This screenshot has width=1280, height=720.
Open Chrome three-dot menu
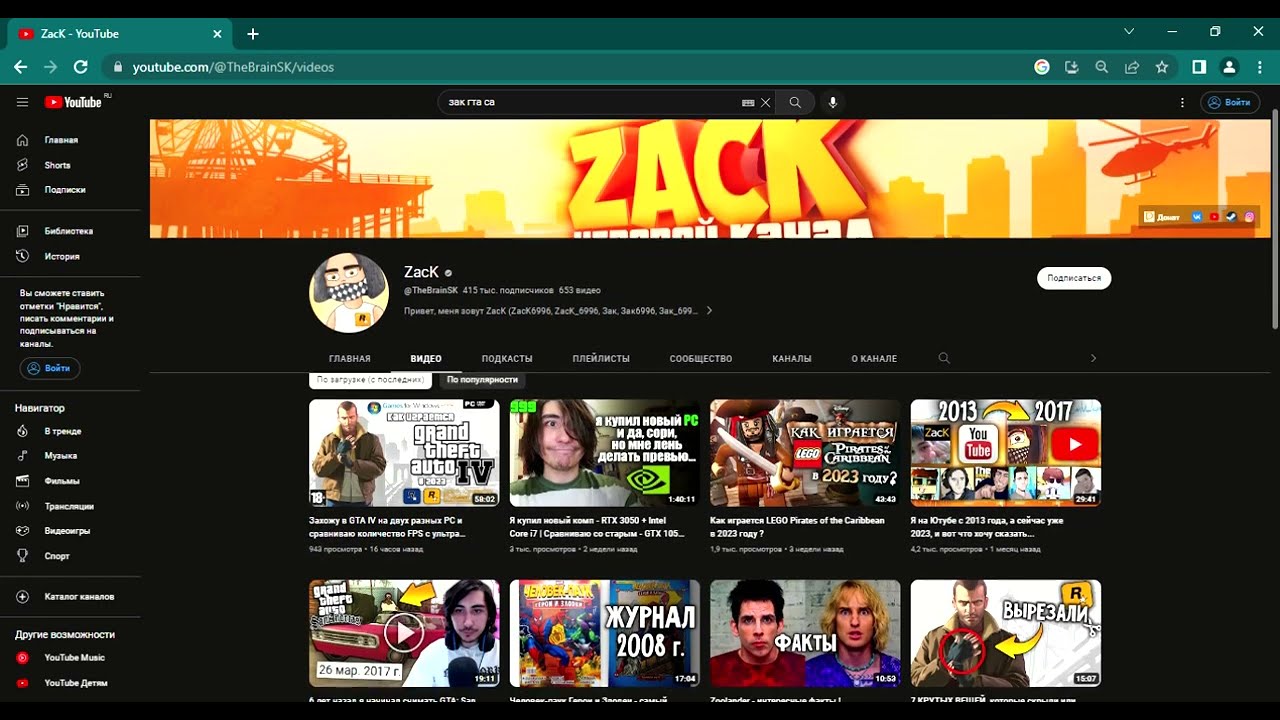[1260, 67]
